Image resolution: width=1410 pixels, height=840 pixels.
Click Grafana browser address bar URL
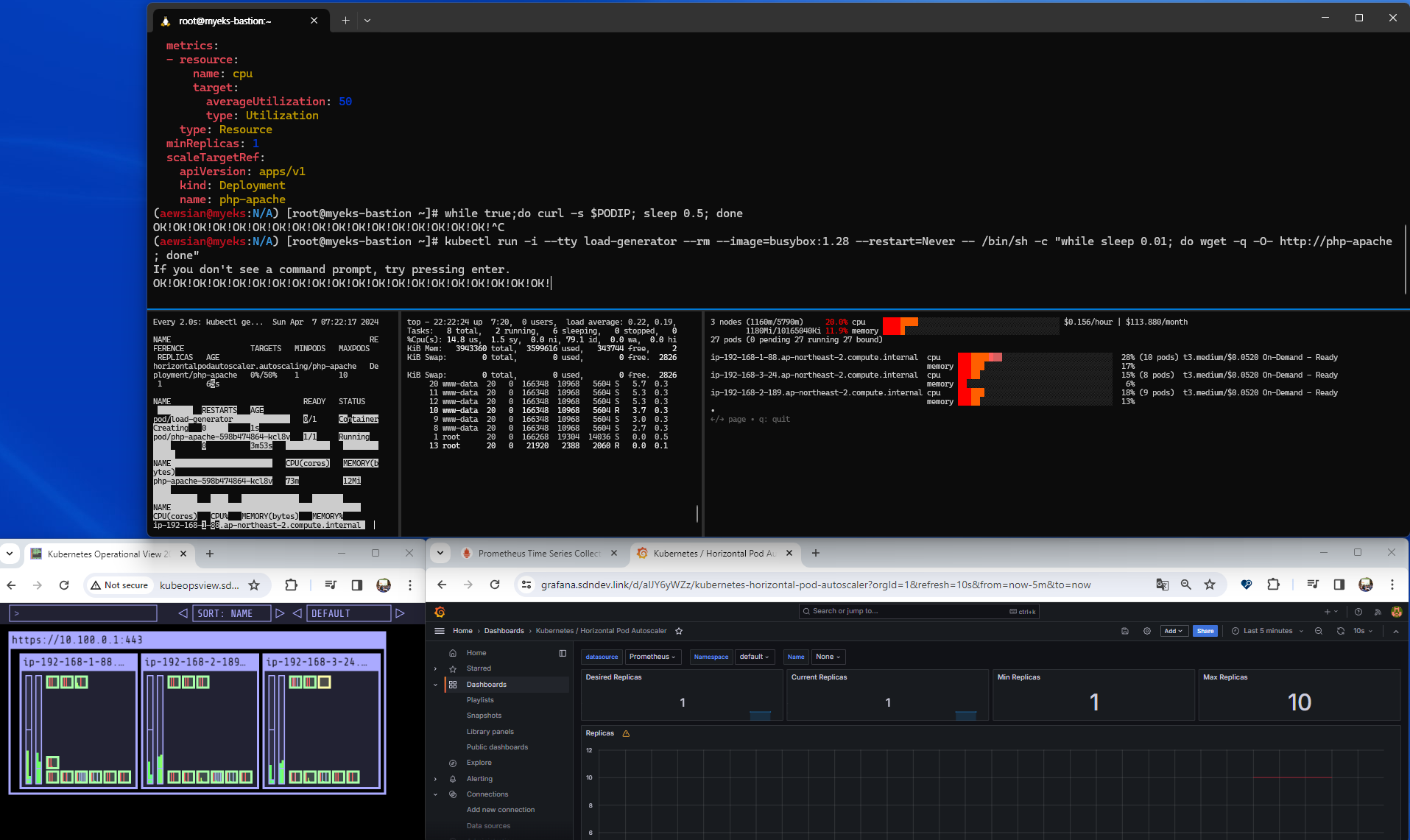click(x=816, y=585)
